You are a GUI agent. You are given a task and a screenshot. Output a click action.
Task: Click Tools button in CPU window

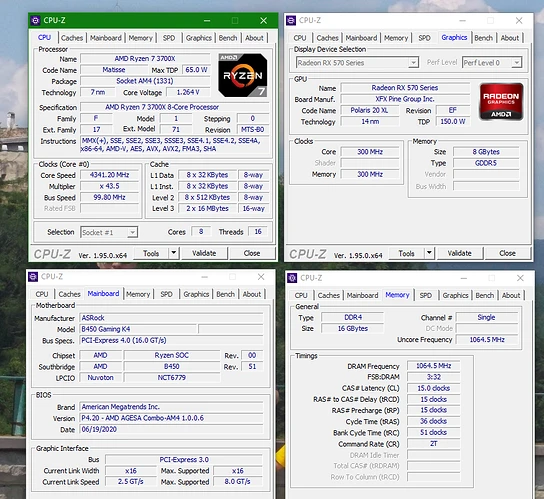point(151,253)
